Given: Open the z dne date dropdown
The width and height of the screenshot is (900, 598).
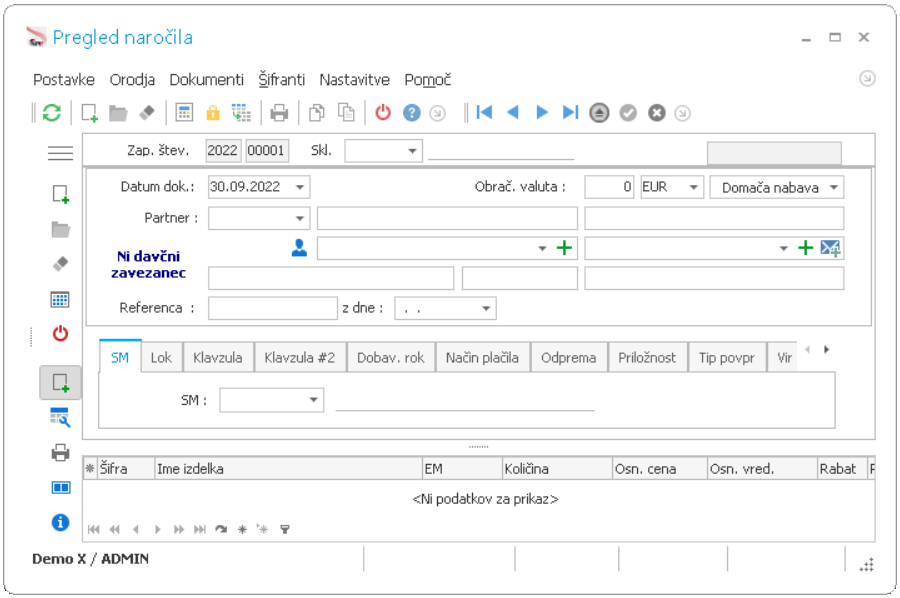Looking at the screenshot, I should [486, 308].
